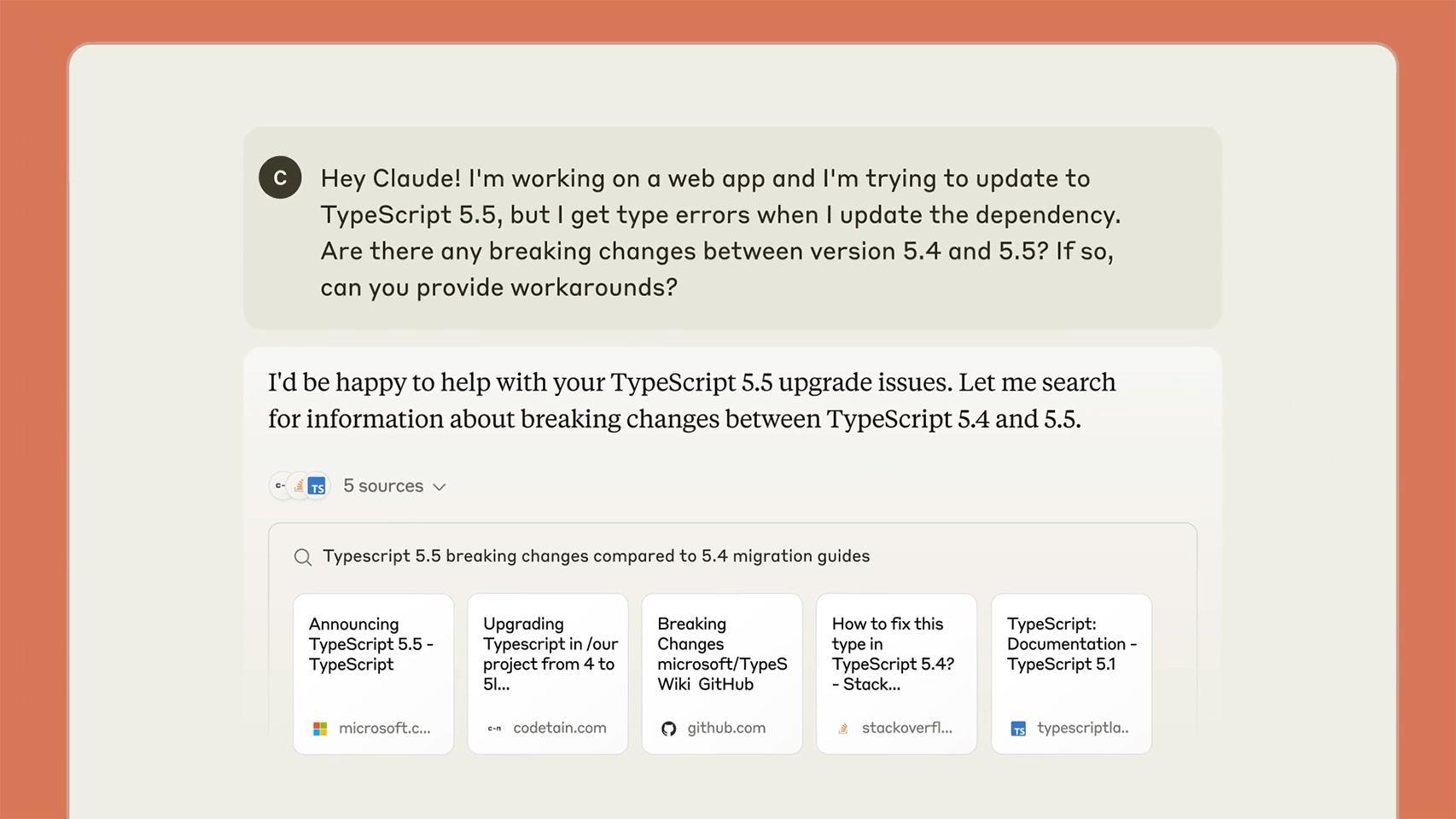Click the Stack Overflow icon on the fourth source card
The height and width of the screenshot is (819, 1456).
coord(843,728)
